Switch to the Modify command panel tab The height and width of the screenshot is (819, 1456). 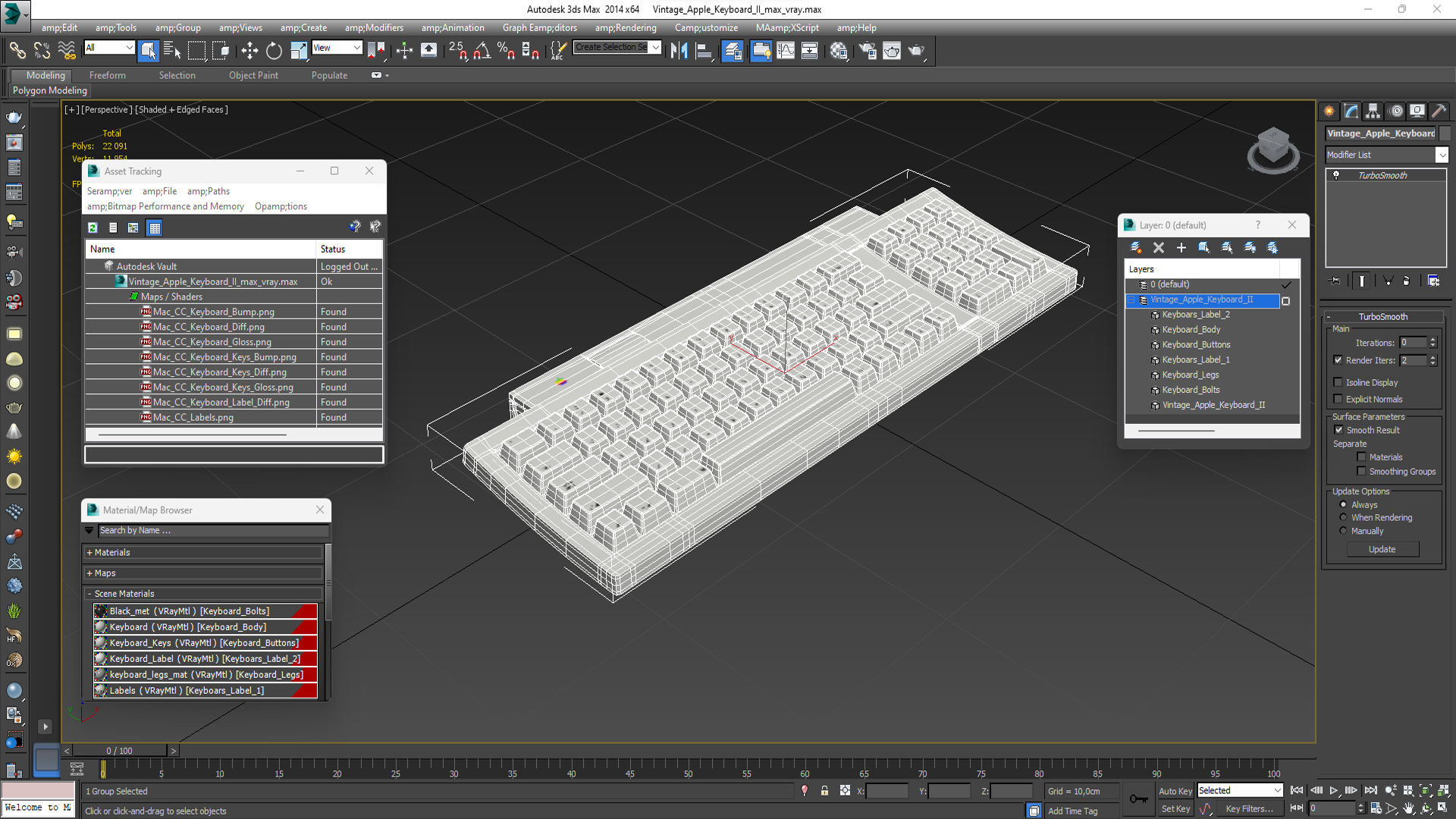point(1351,111)
